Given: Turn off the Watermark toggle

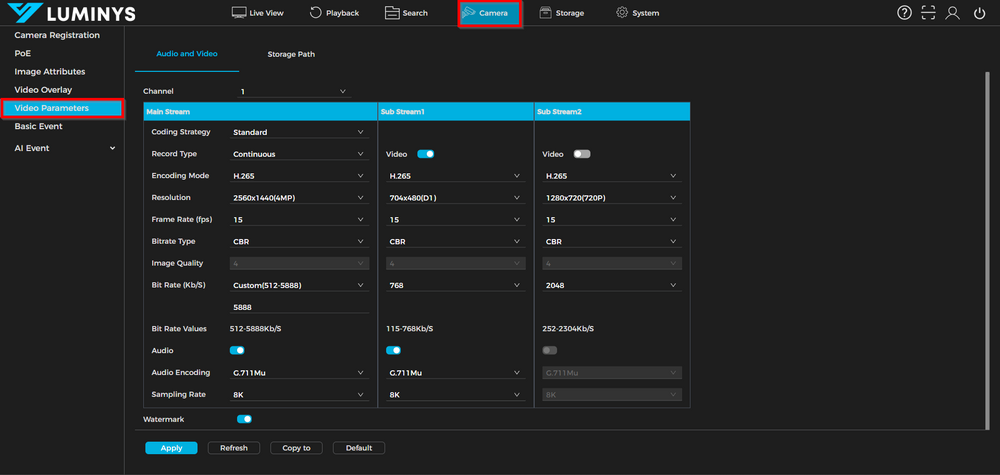Looking at the screenshot, I should pos(244,420).
